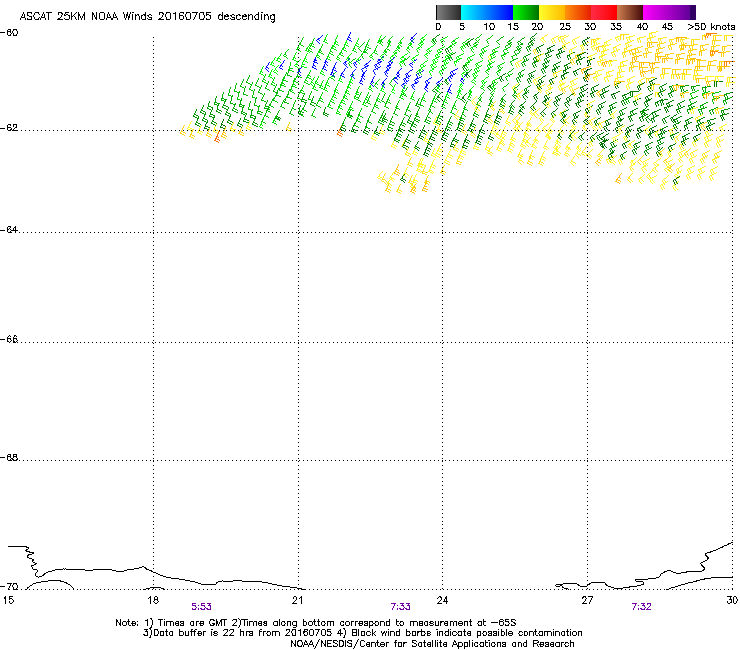Click the '-64' latitude axis label
Viewport: 740px width, 650px height.
coord(9,230)
